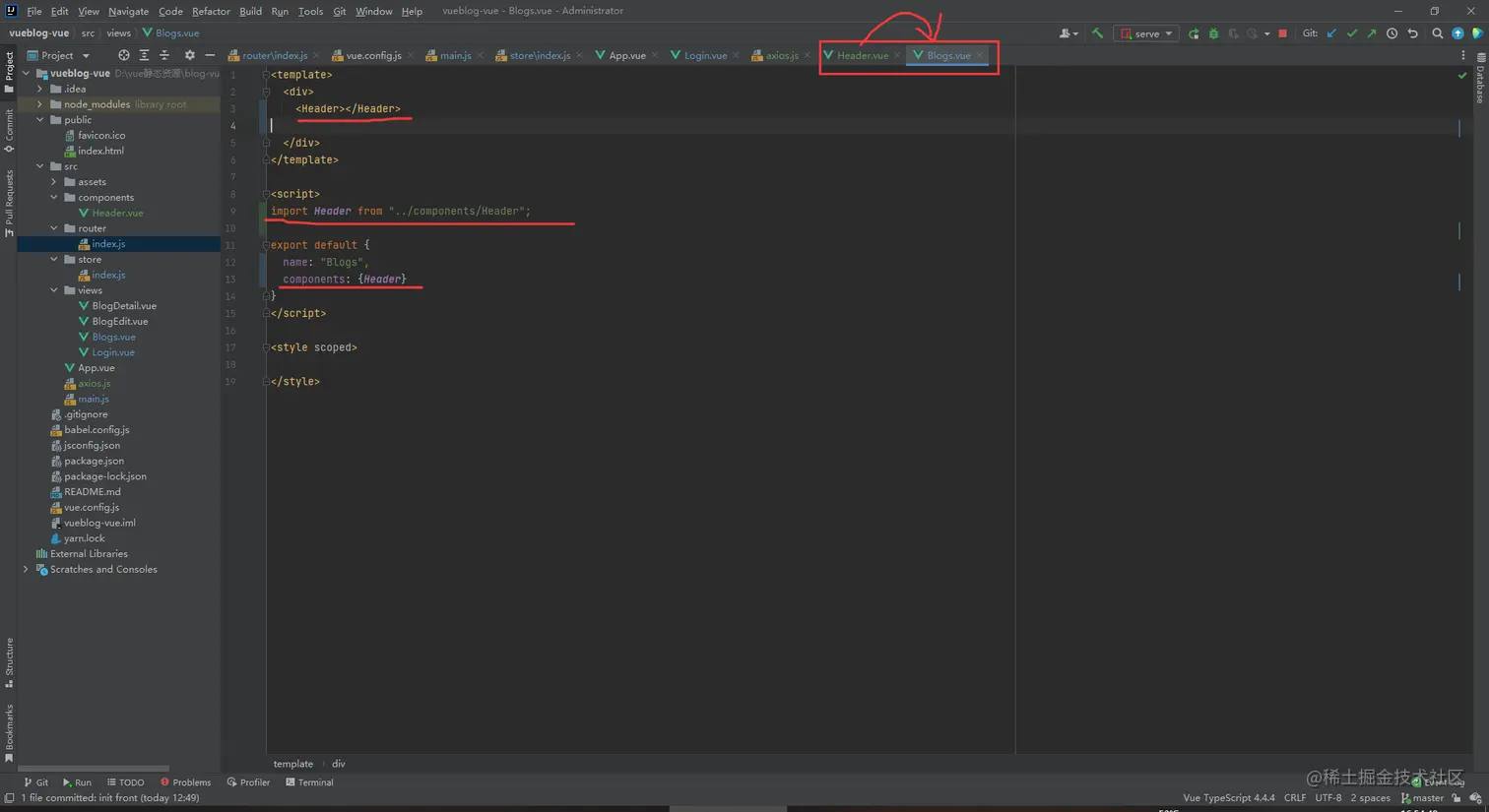Close the Blogs.vue editor tab
This screenshot has width=1489, height=812.
[980, 55]
